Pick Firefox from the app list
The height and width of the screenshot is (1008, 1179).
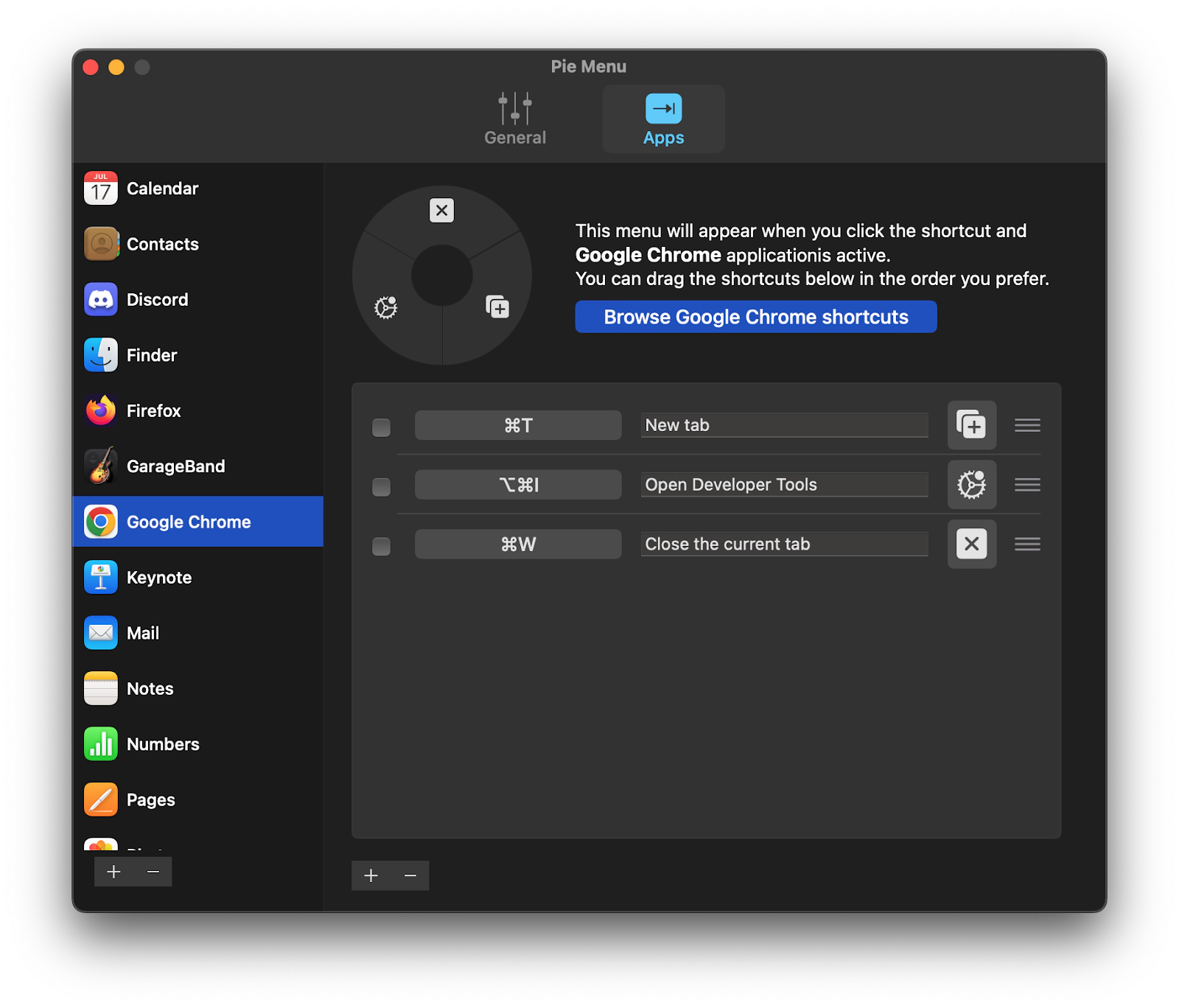(x=197, y=410)
